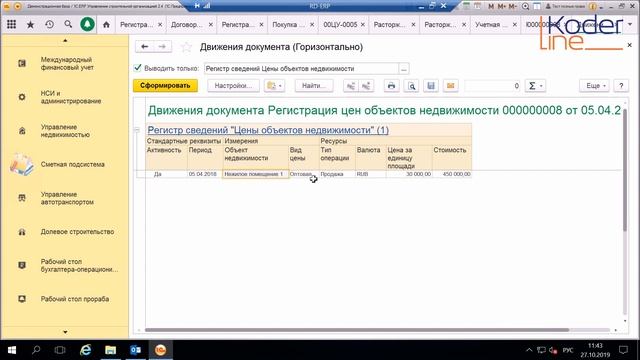Click the Найти... button
The width and height of the screenshot is (640, 360).
click(314, 86)
